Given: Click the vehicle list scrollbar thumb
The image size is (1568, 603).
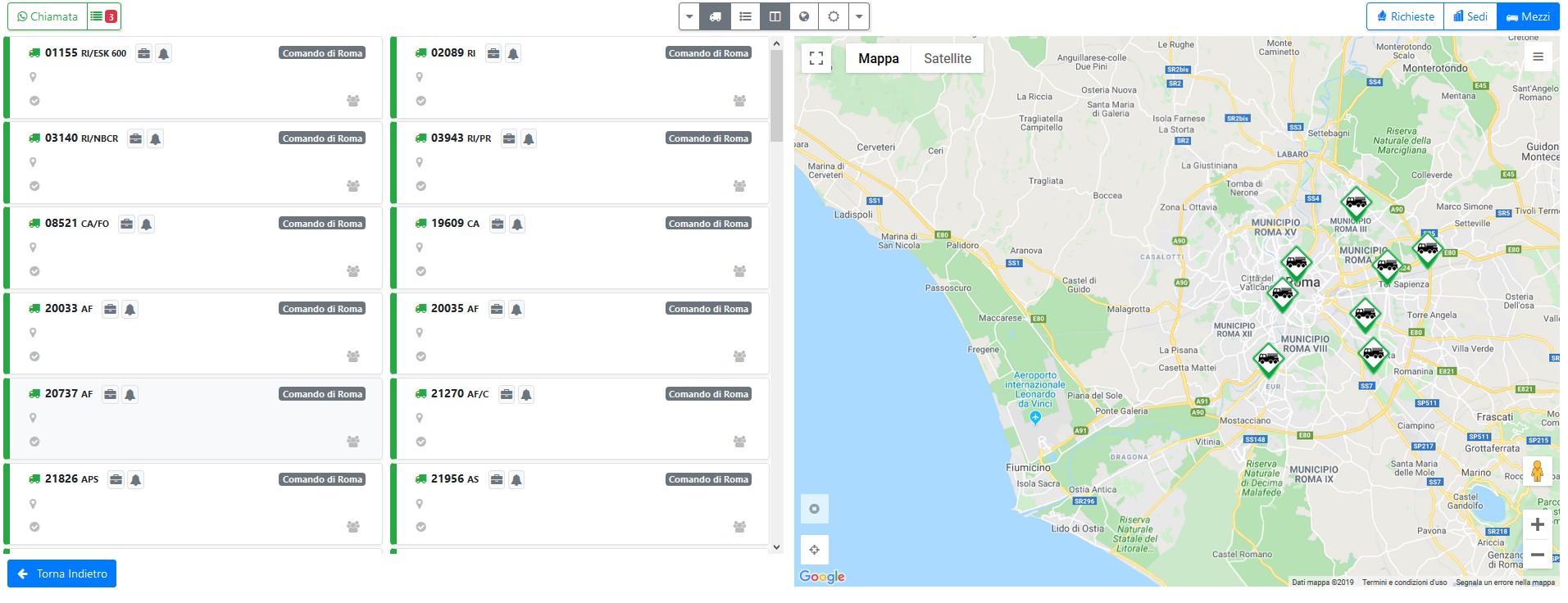Looking at the screenshot, I should tap(776, 94).
